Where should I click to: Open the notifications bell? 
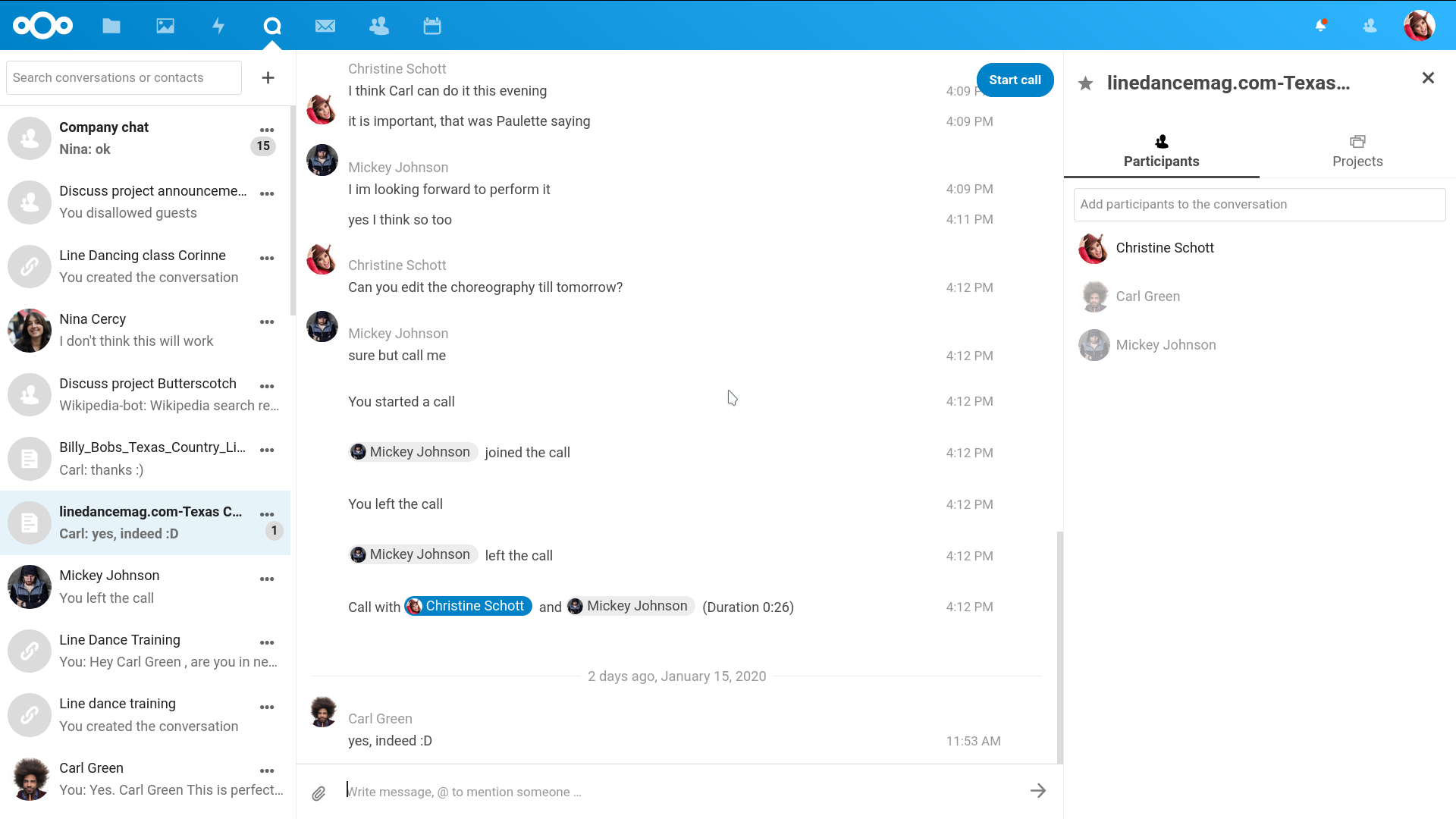[x=1320, y=25]
